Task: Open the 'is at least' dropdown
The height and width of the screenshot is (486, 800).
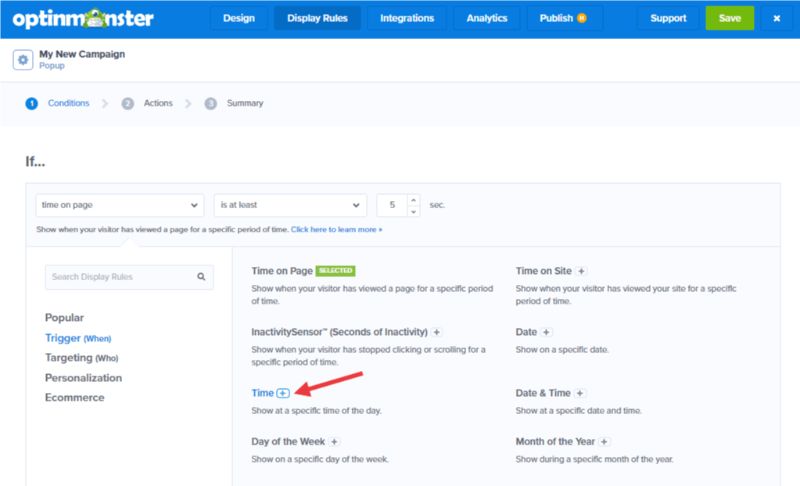Action: (290, 205)
